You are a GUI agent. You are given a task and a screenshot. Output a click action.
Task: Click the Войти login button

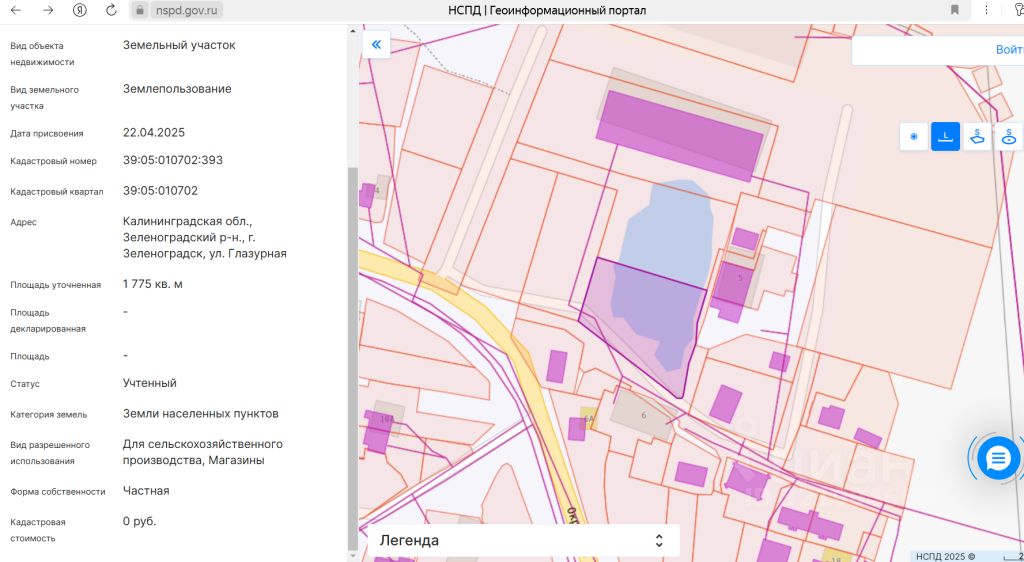tap(1008, 50)
